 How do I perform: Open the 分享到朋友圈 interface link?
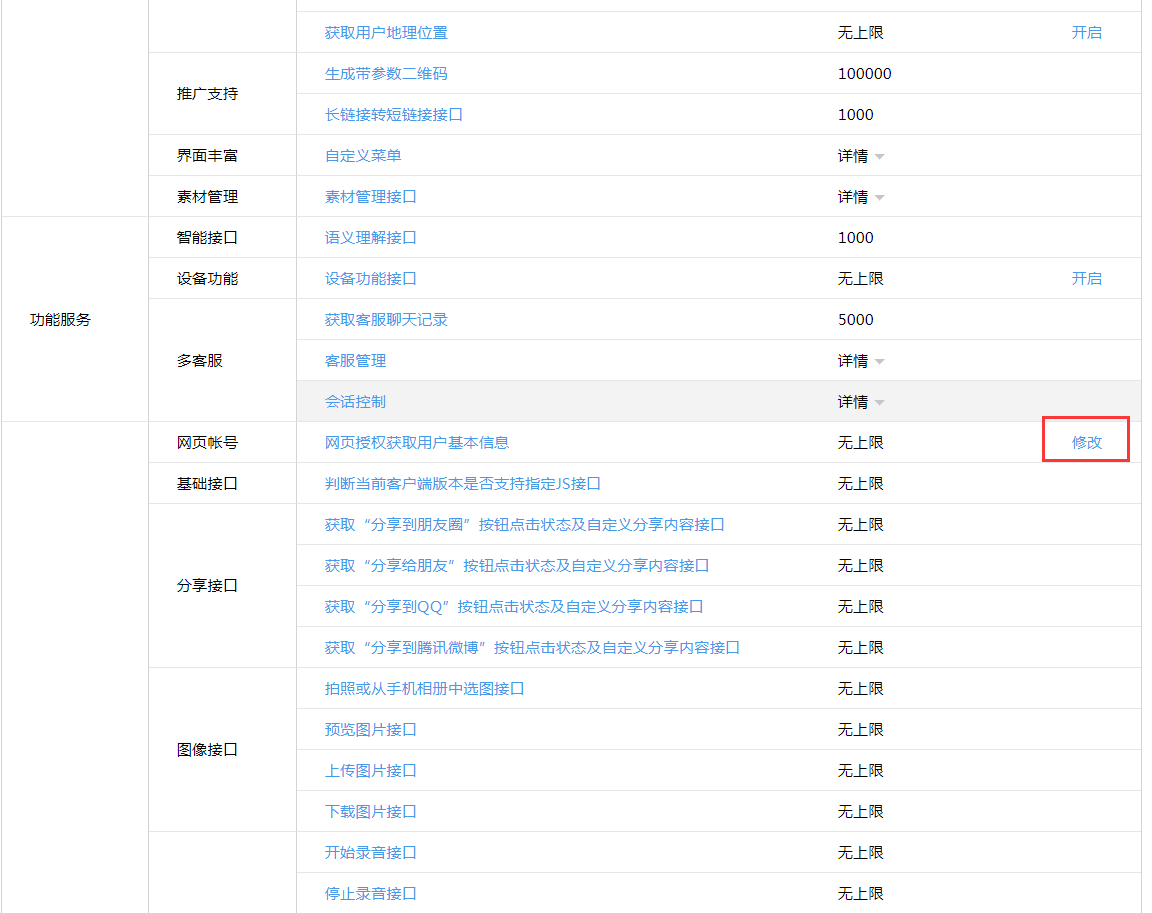(524, 525)
